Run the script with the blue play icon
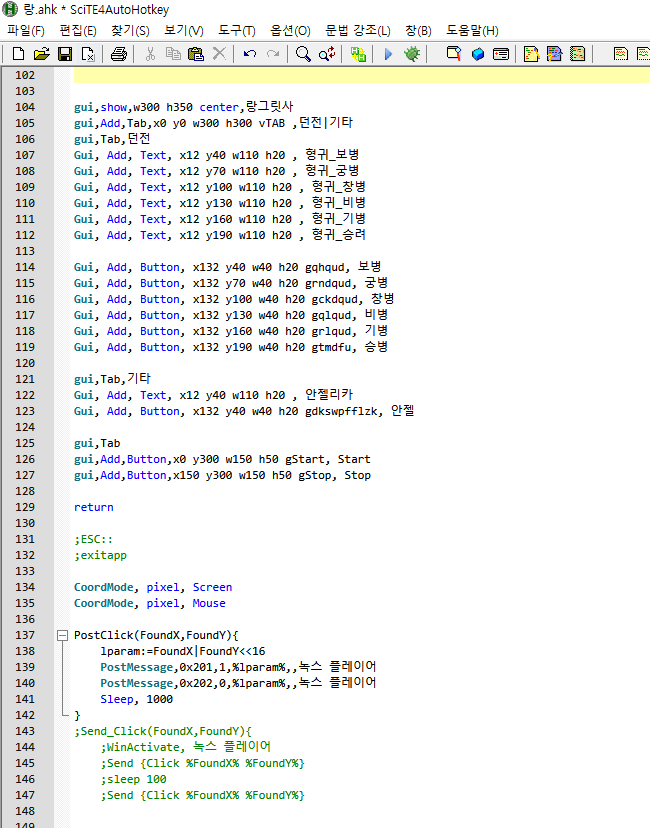650x828 pixels. pos(388,54)
